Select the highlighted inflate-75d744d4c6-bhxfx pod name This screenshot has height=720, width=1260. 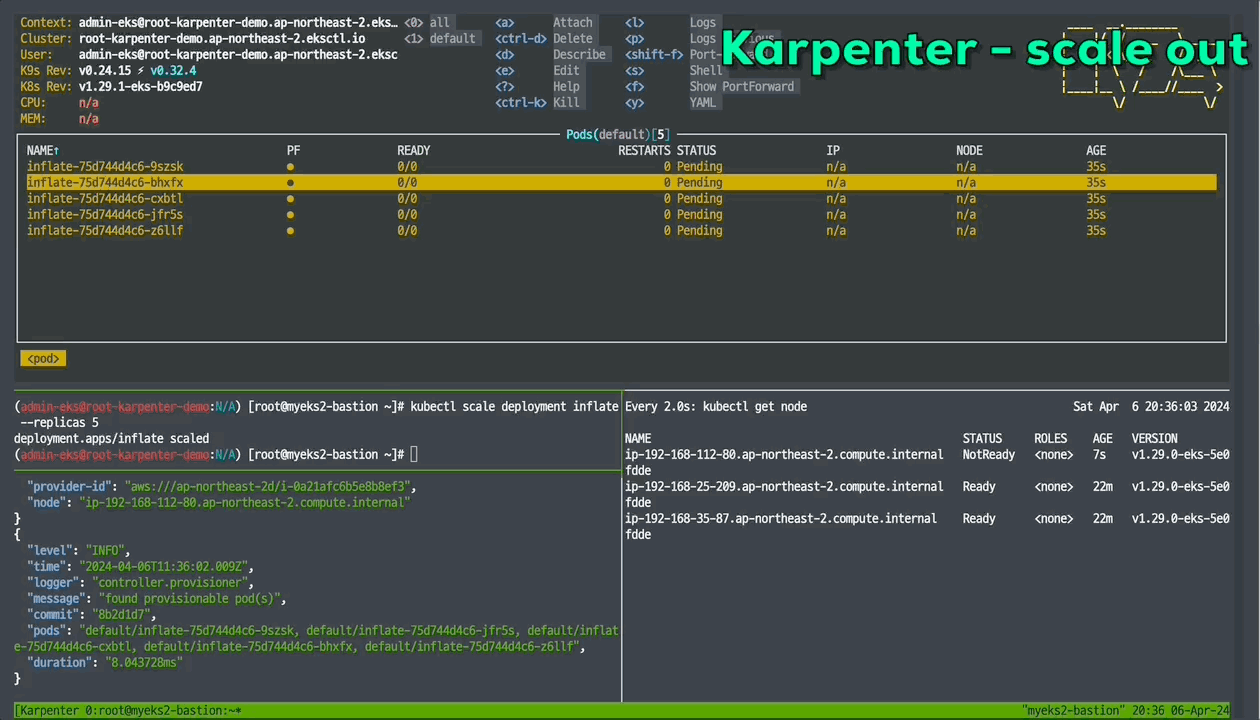tap(105, 182)
